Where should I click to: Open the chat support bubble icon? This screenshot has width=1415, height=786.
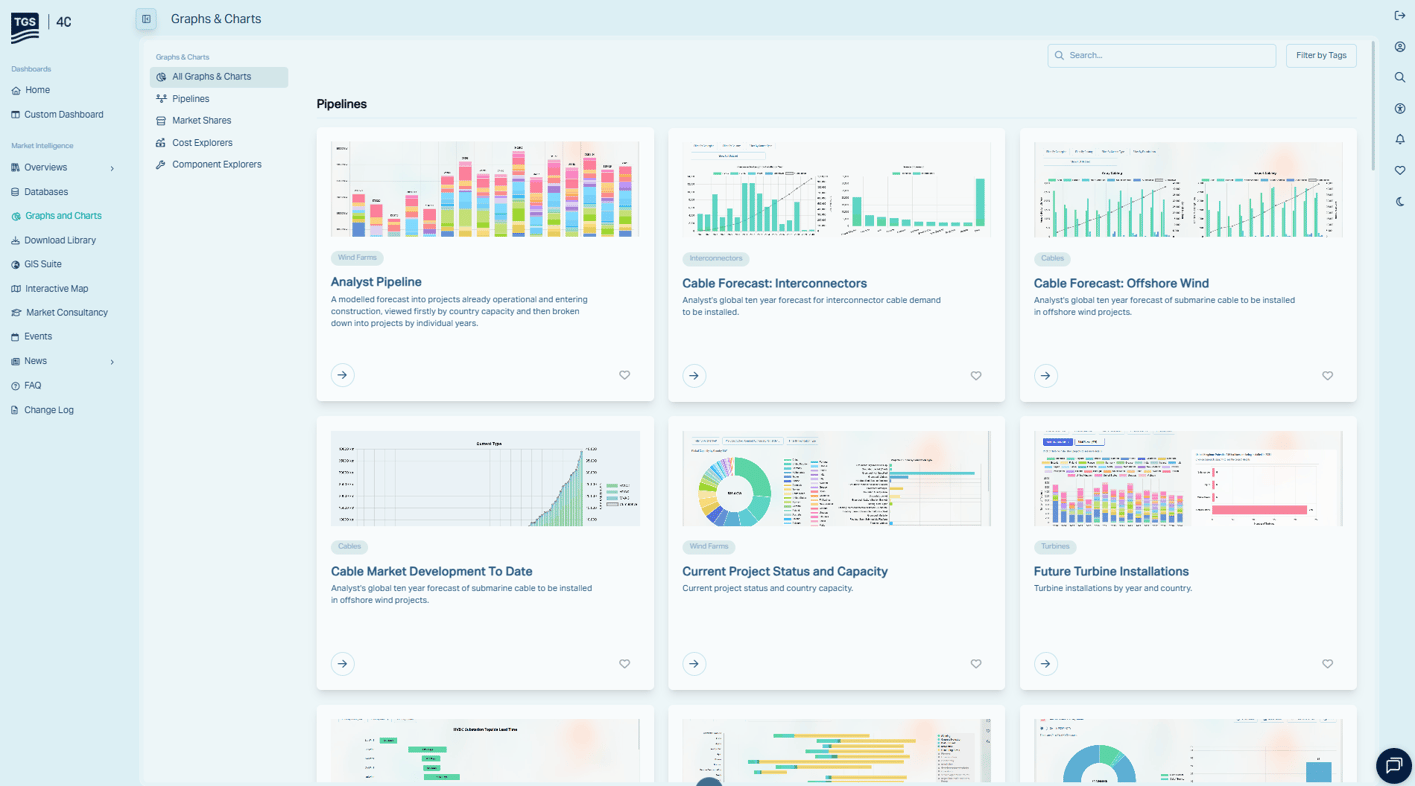(1393, 765)
